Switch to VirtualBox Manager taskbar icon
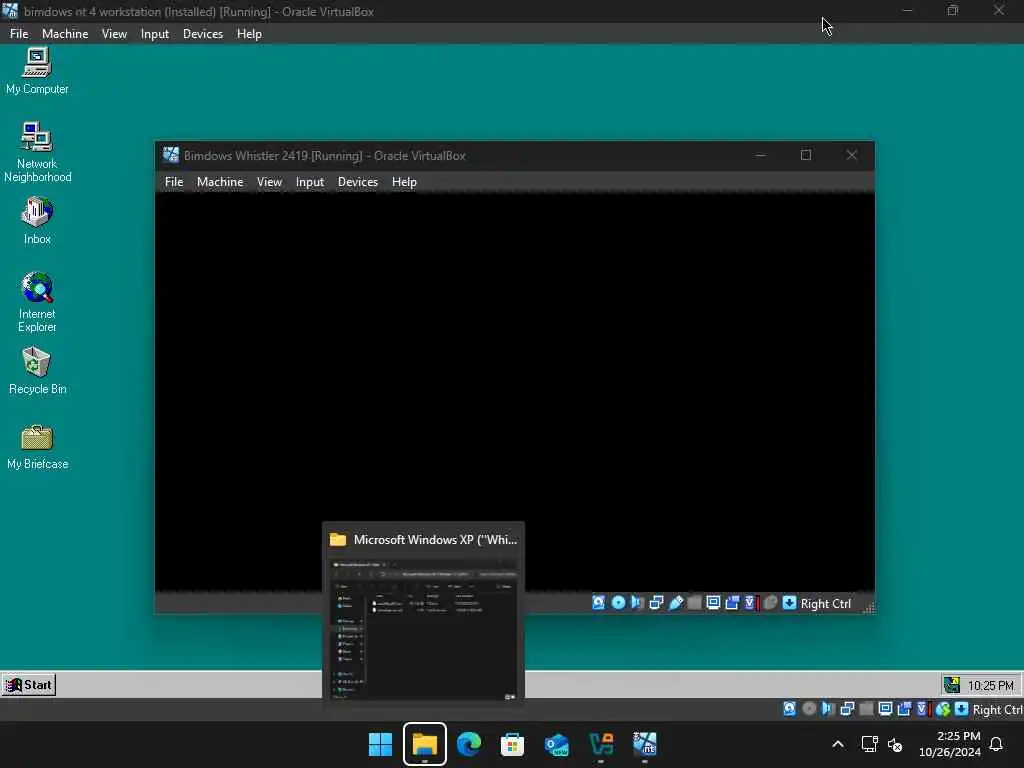 pyautogui.click(x=601, y=744)
